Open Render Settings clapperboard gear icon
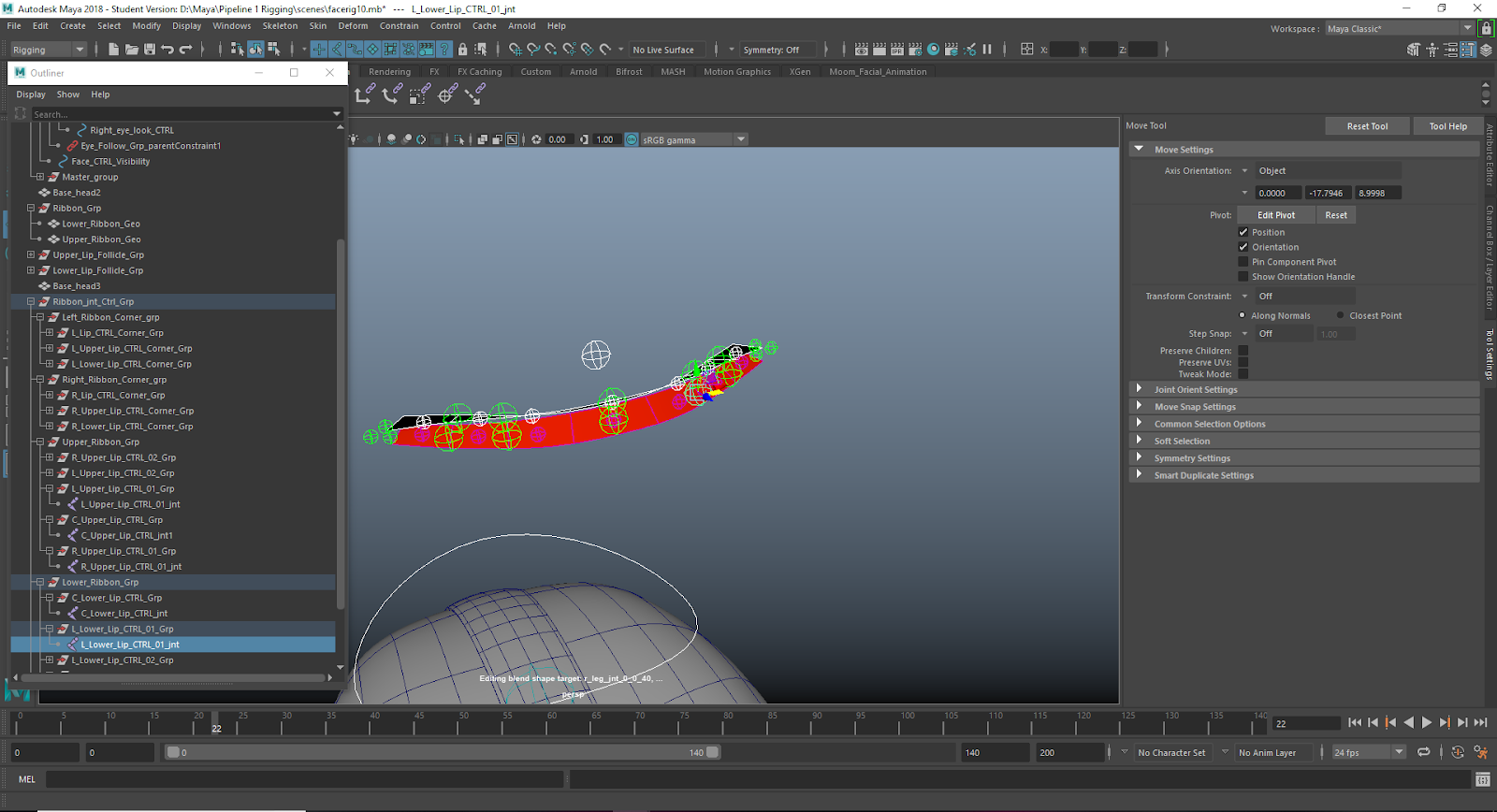The height and width of the screenshot is (812, 1497). [x=915, y=50]
